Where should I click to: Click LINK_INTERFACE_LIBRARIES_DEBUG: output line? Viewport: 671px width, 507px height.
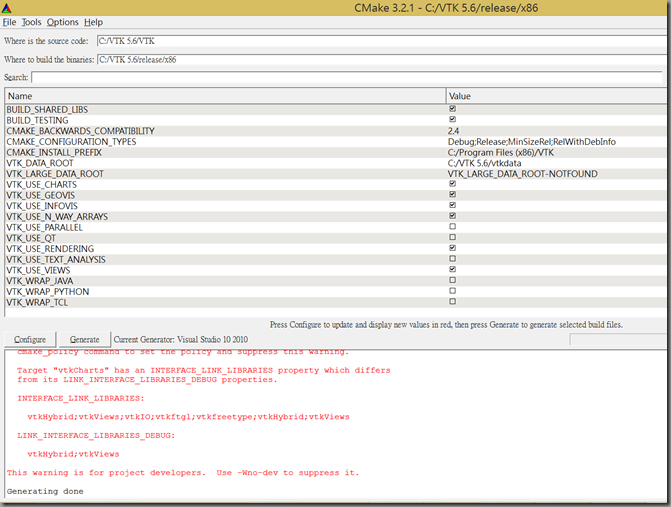coord(96,436)
